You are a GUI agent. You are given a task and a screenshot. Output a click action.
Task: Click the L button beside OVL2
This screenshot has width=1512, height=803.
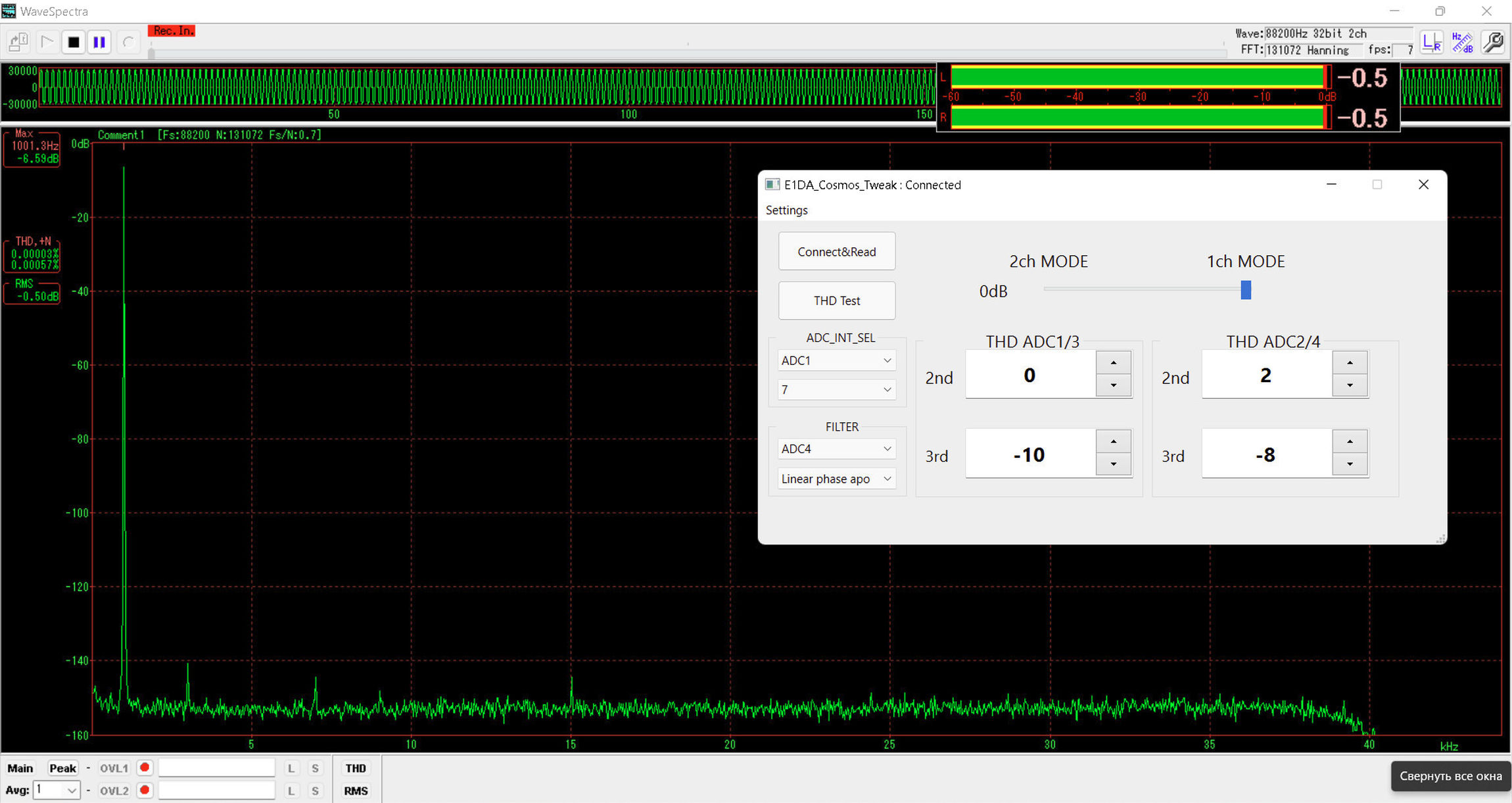291,791
